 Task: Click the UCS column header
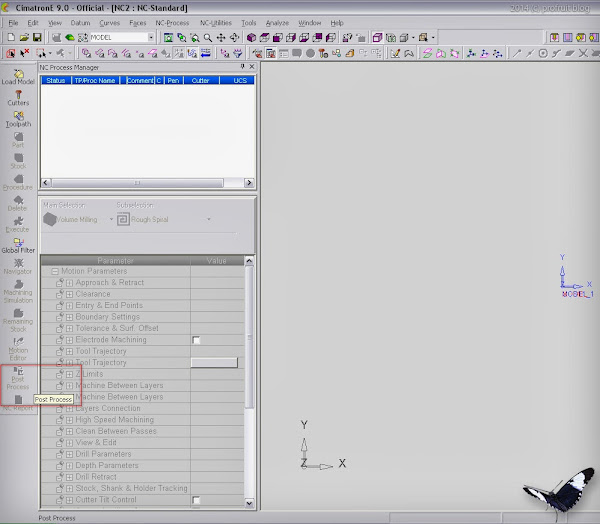point(237,80)
